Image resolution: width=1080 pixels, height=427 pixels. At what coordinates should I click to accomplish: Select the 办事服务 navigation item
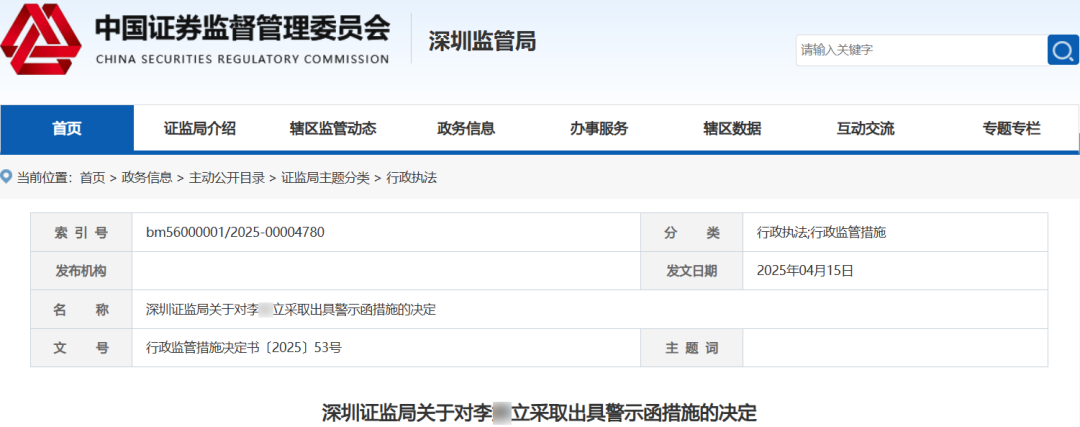click(x=599, y=129)
